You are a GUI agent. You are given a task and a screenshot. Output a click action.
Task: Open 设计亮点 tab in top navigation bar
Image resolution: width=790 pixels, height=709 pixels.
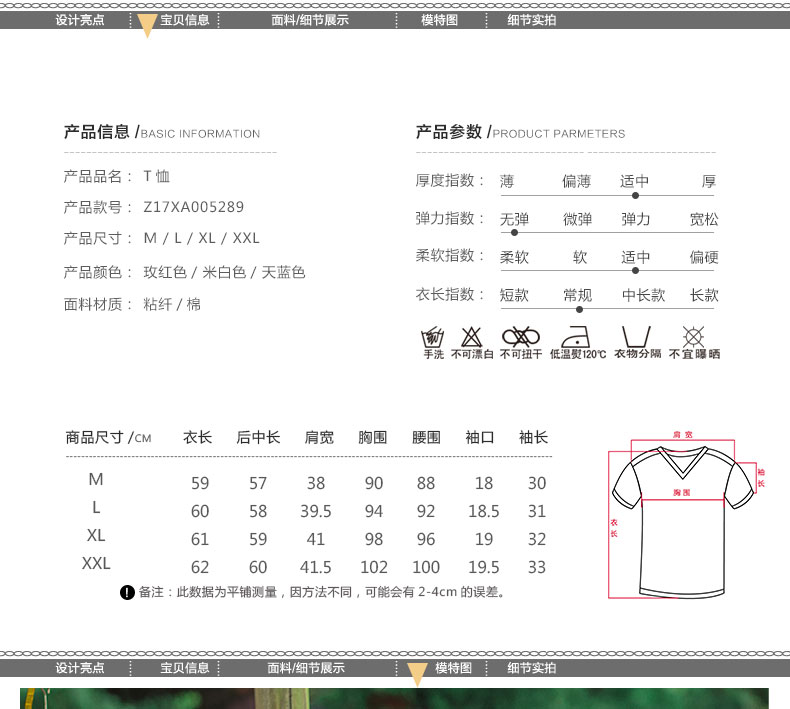point(80,20)
